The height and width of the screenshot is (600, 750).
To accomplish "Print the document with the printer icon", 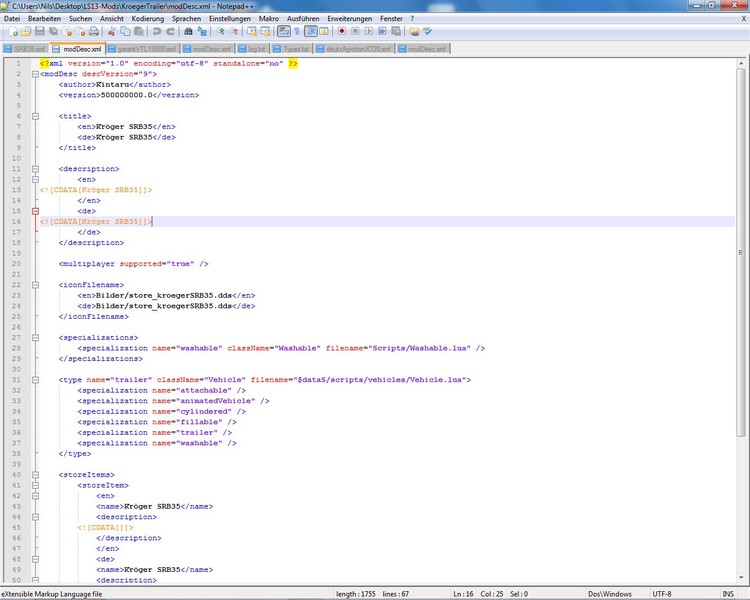I will (94, 32).
